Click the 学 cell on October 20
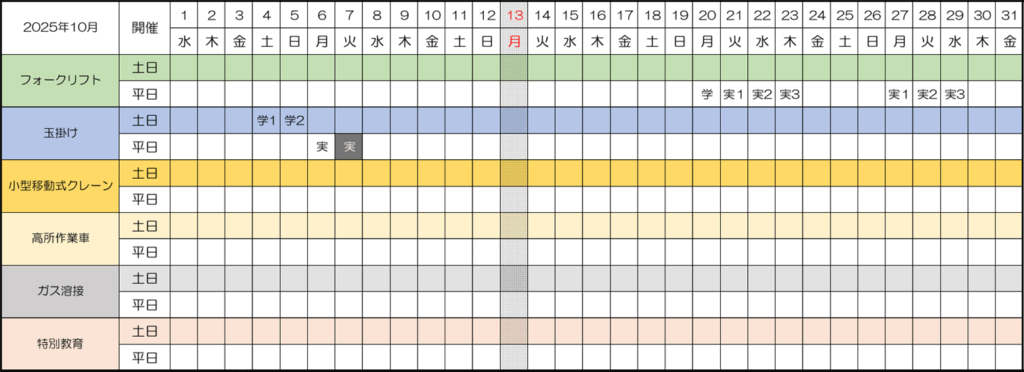Viewport: 1024px width, 372px height. click(707, 94)
